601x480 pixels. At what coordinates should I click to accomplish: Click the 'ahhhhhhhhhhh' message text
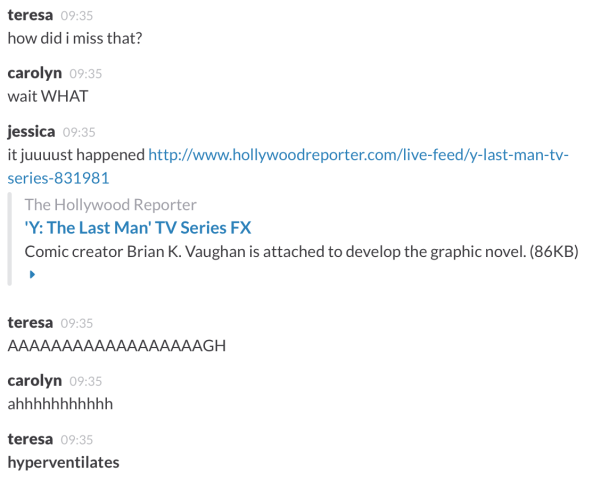(60, 404)
